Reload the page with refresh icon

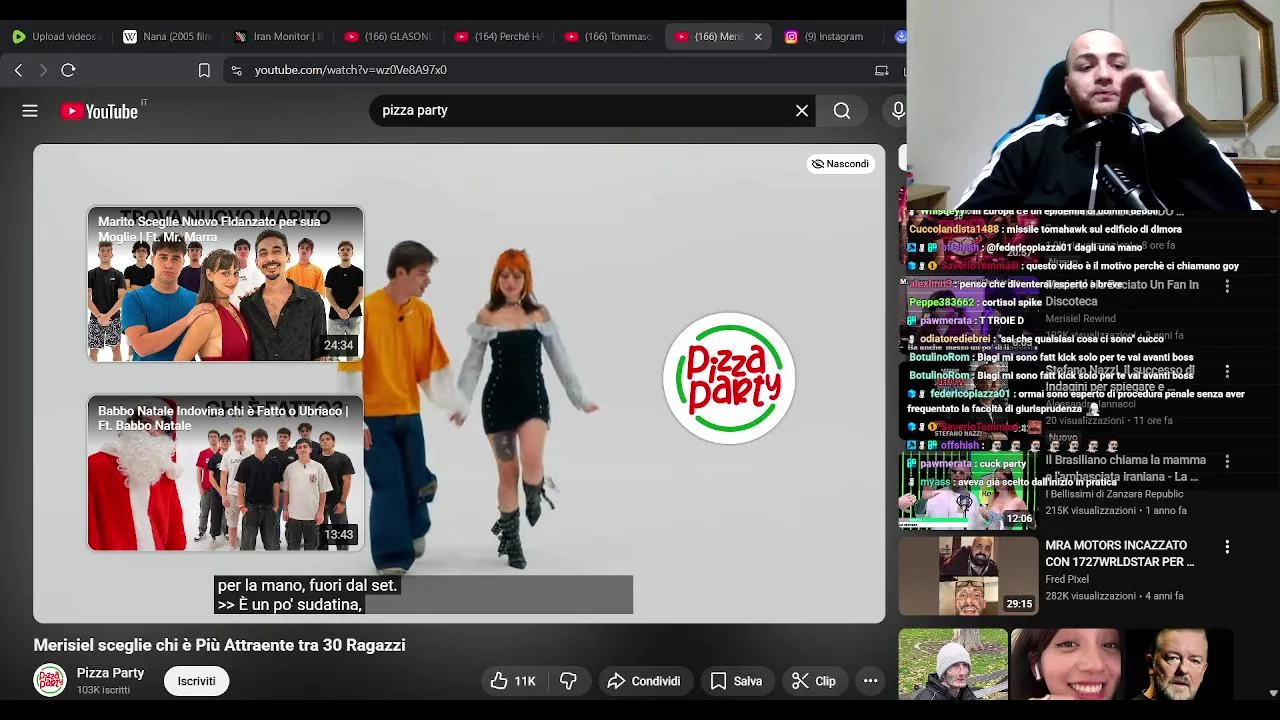click(68, 70)
